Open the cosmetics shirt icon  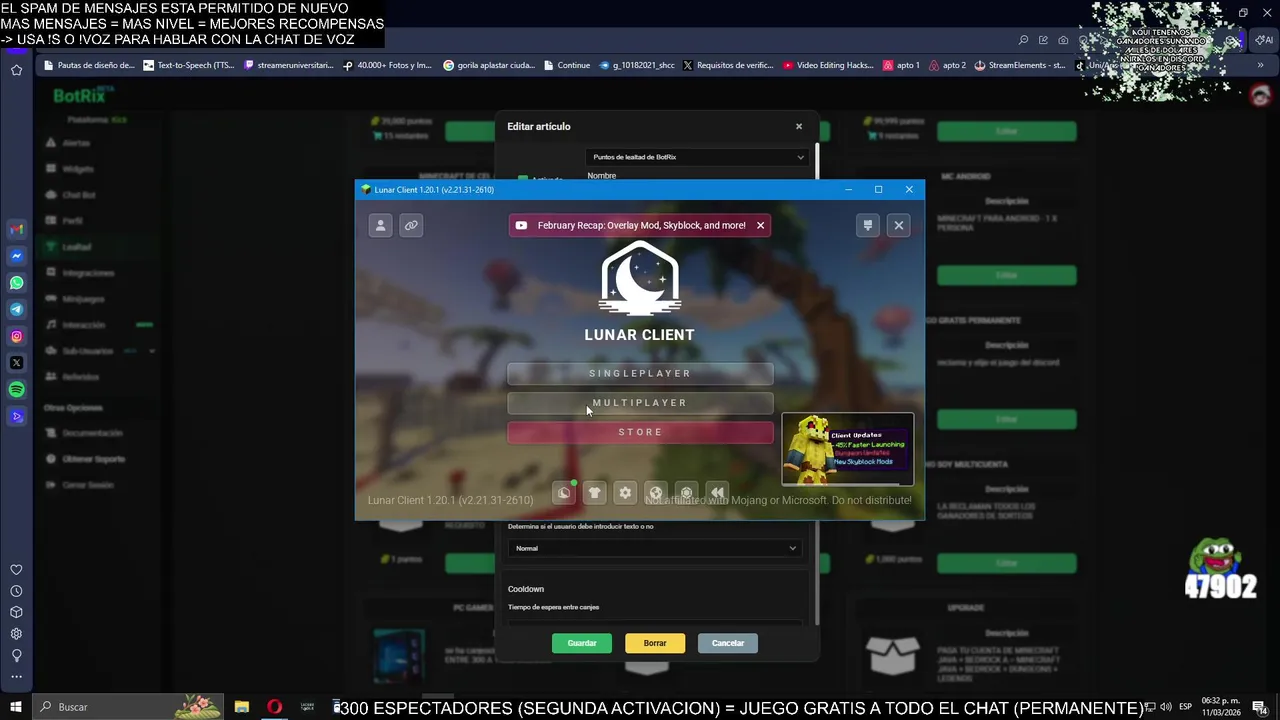(x=595, y=493)
